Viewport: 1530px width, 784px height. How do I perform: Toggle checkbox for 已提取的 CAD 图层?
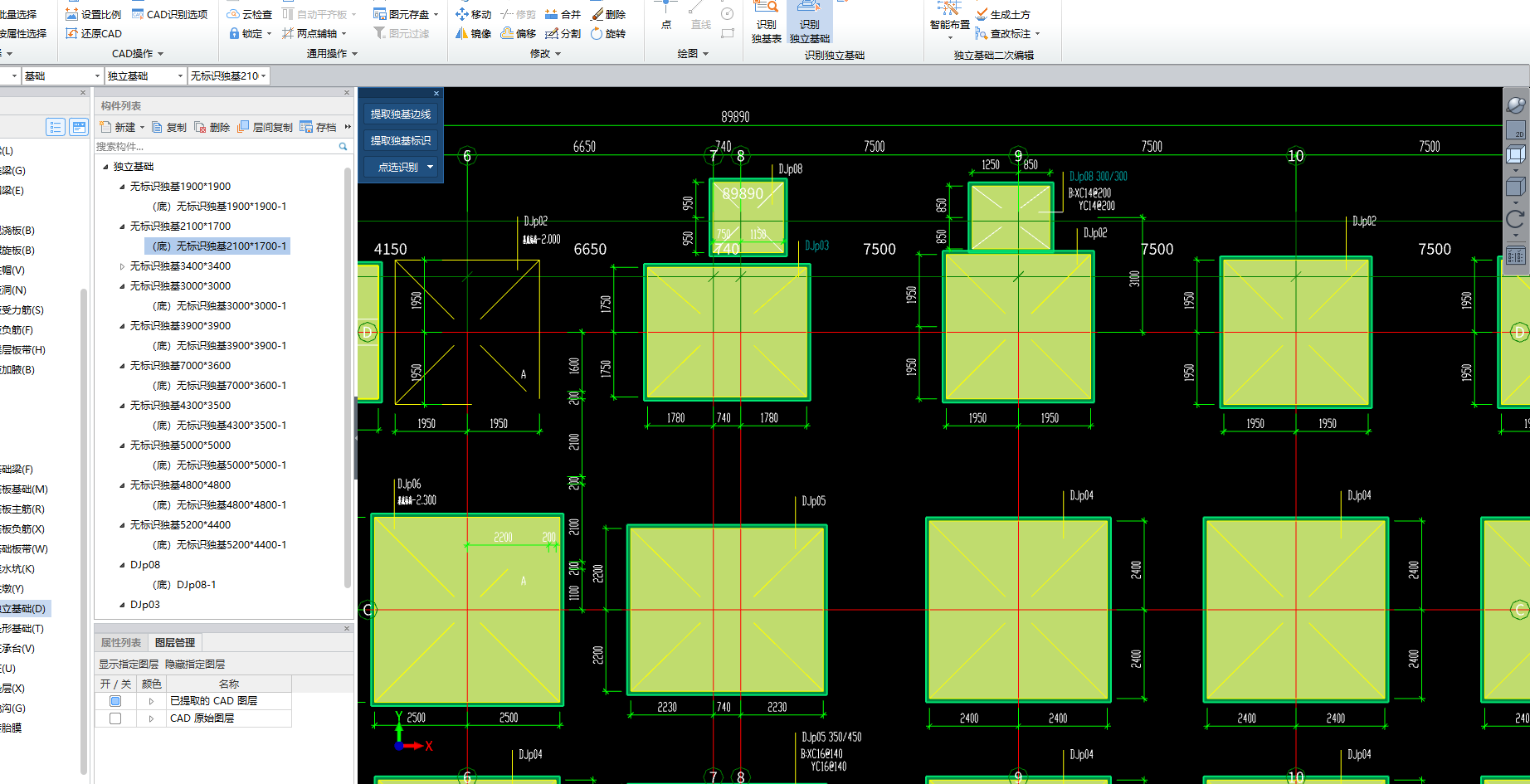click(x=115, y=701)
